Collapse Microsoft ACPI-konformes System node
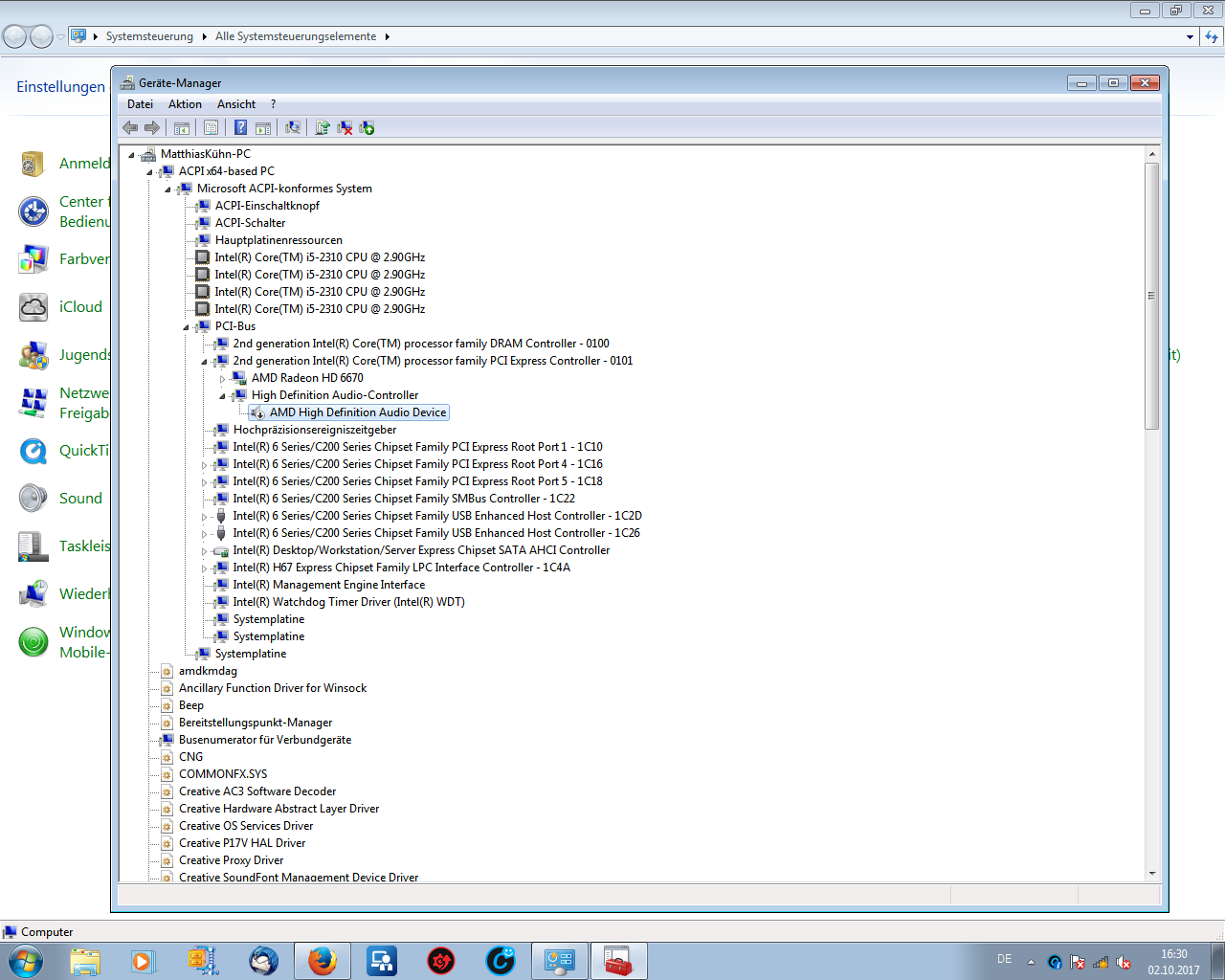The image size is (1225, 980). (x=168, y=189)
